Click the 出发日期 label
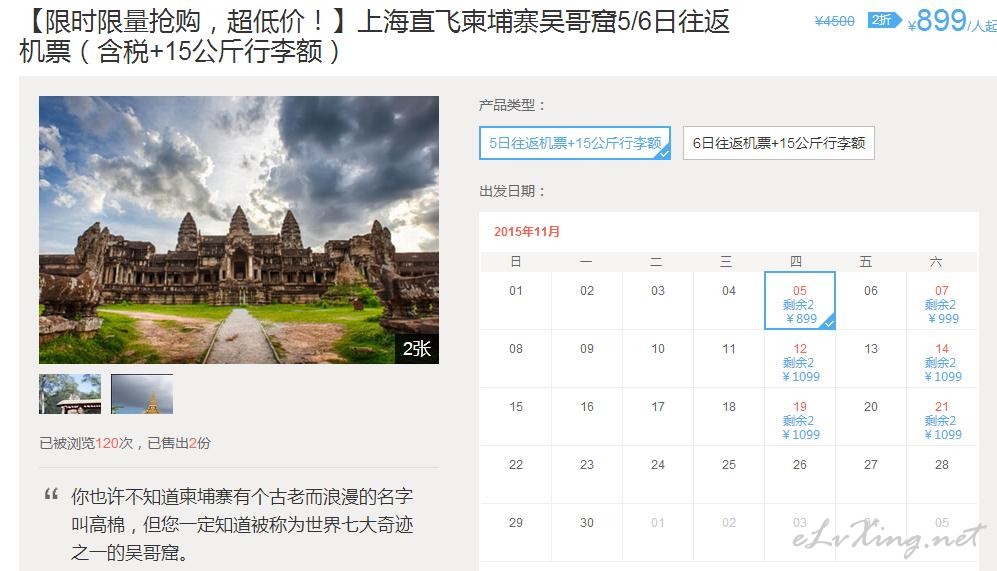 pyautogui.click(x=512, y=191)
